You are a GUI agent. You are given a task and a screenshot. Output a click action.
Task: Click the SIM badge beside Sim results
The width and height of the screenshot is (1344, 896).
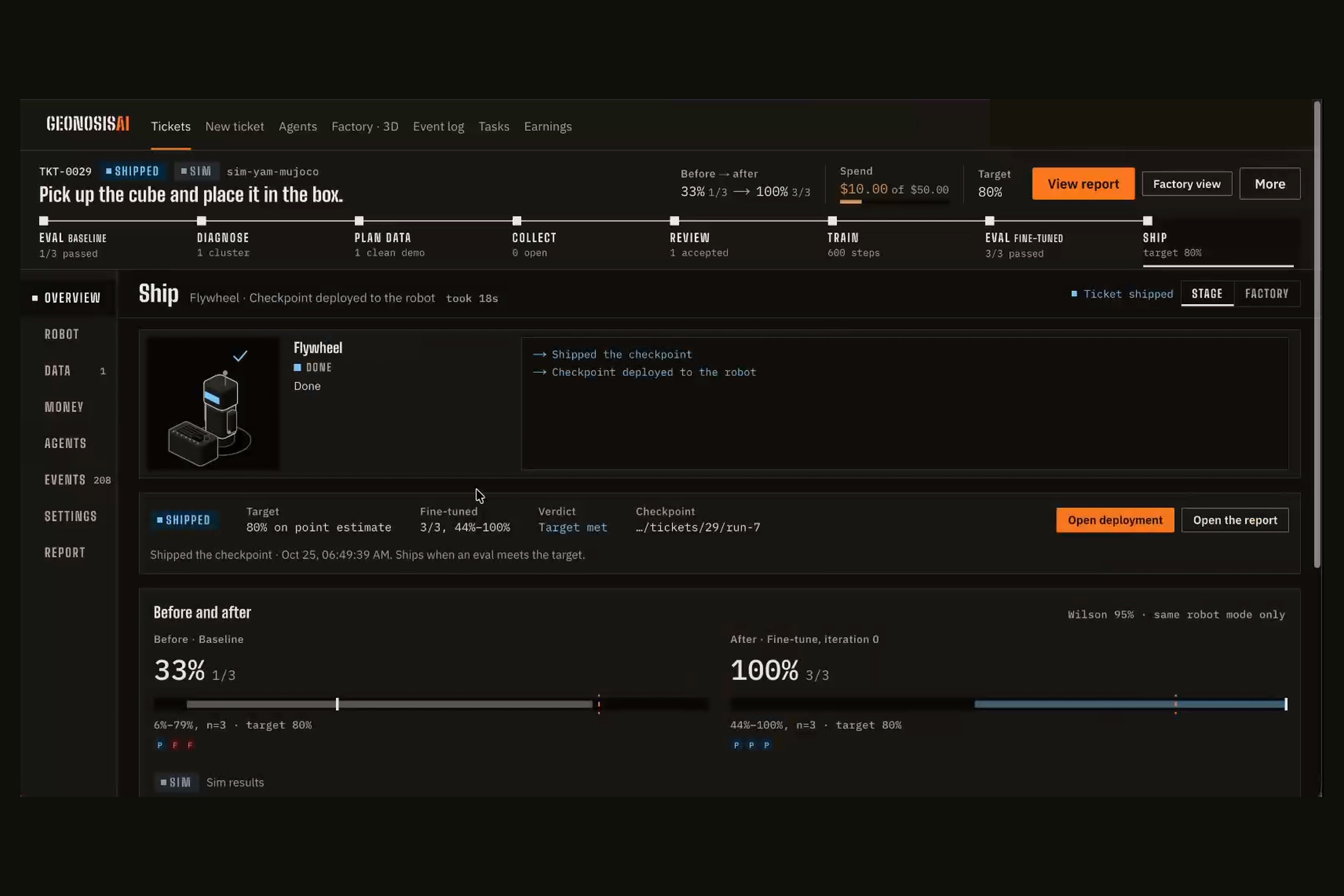point(176,783)
